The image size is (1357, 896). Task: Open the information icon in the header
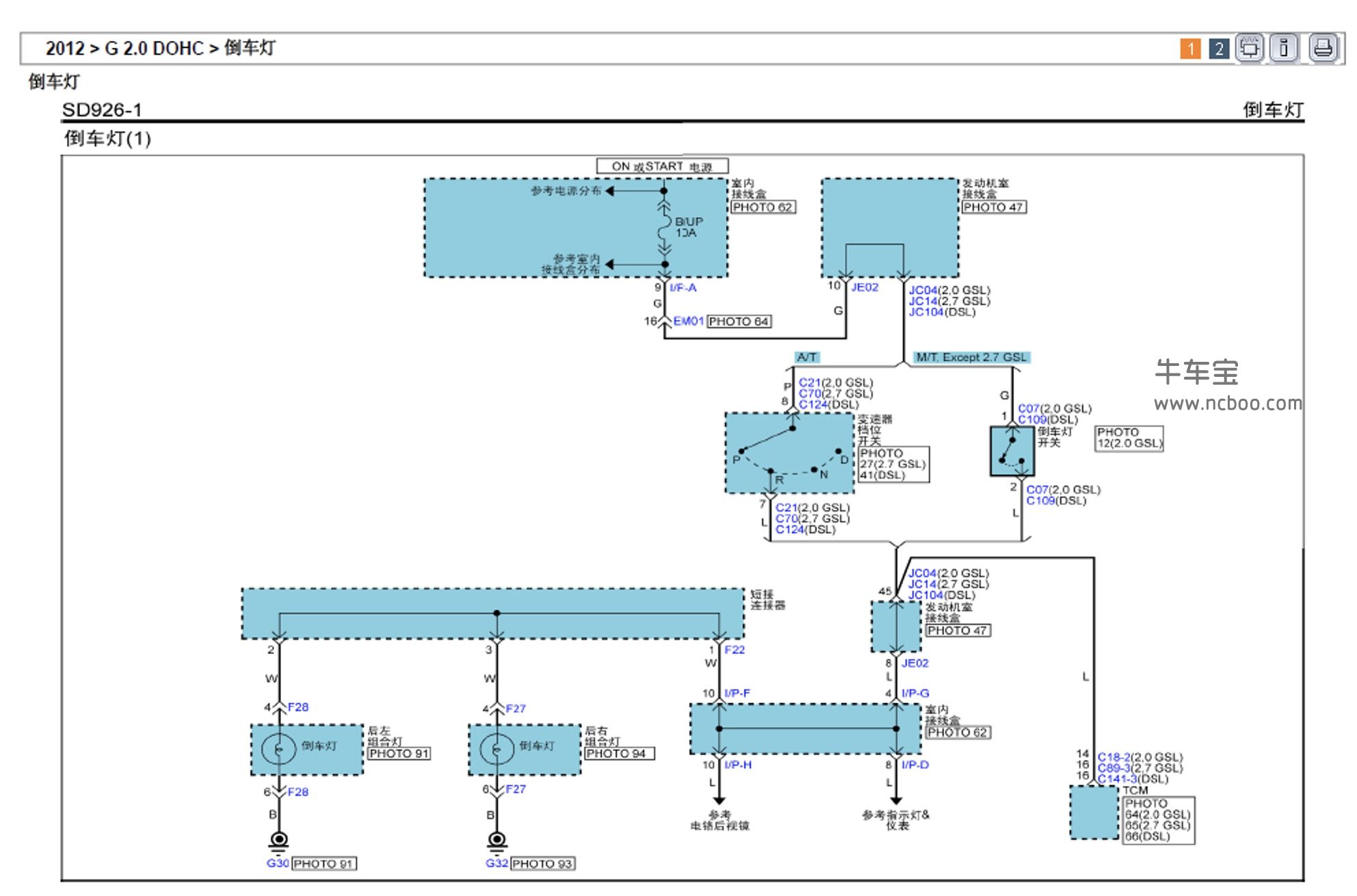1284,48
